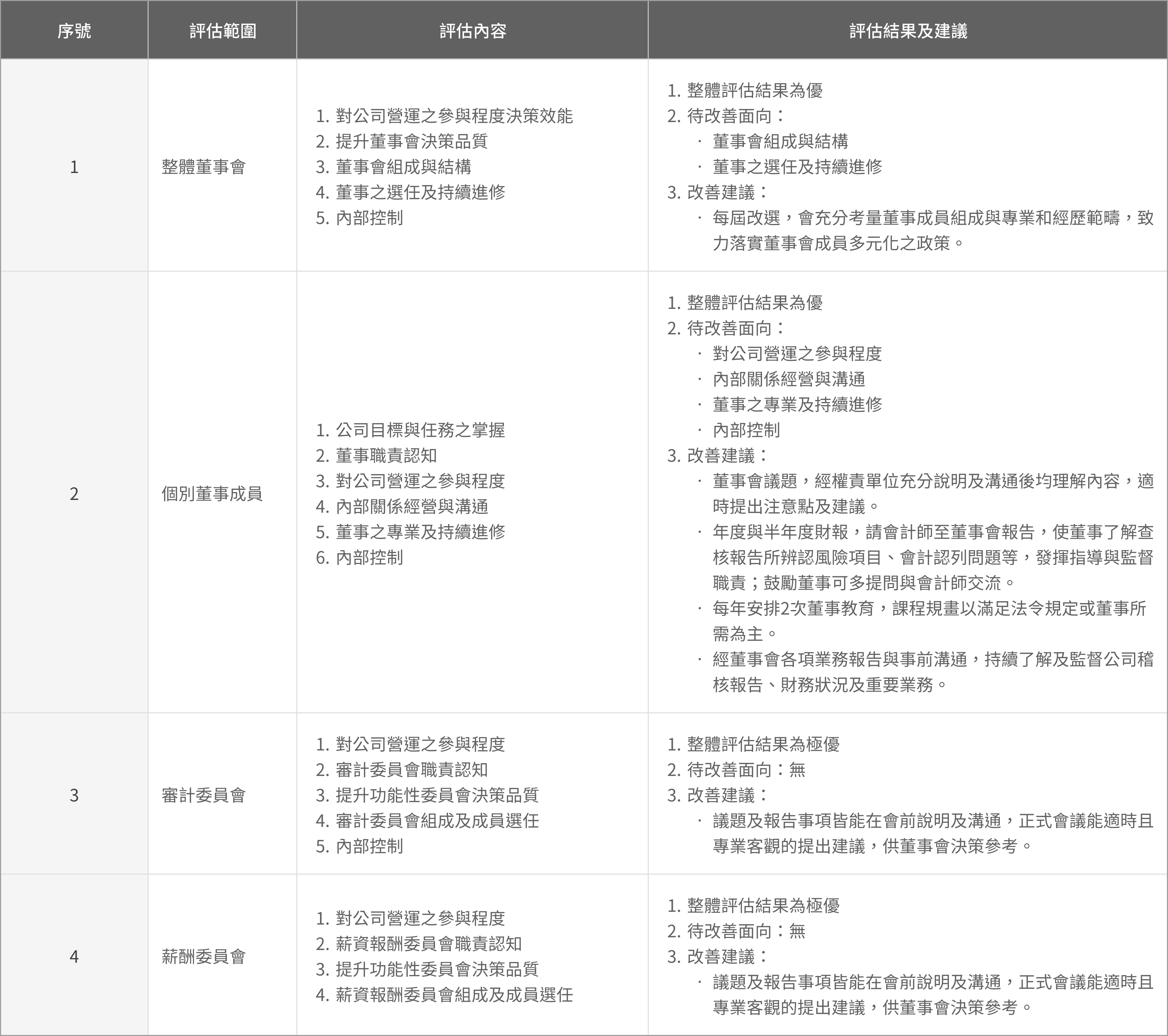Click the 評估內容 column header
This screenshot has height=1036, width=1168.
pos(473,31)
